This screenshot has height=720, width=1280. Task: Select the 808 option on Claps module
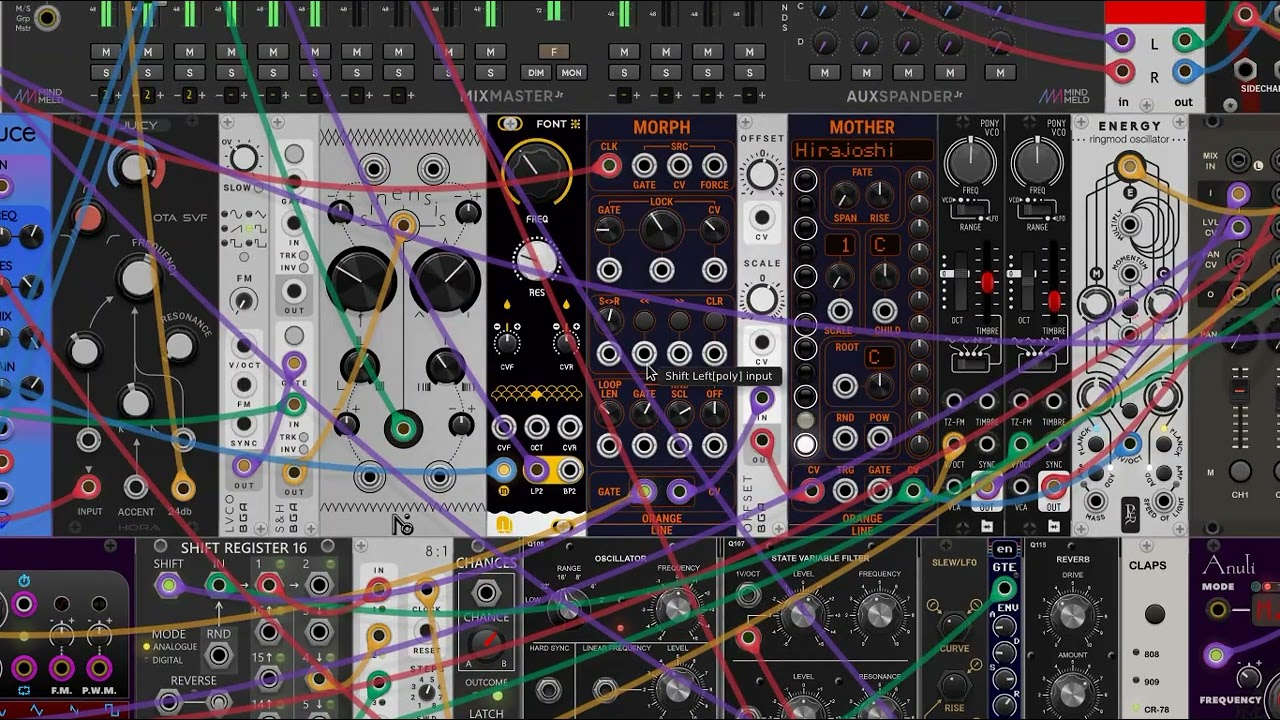(1137, 654)
